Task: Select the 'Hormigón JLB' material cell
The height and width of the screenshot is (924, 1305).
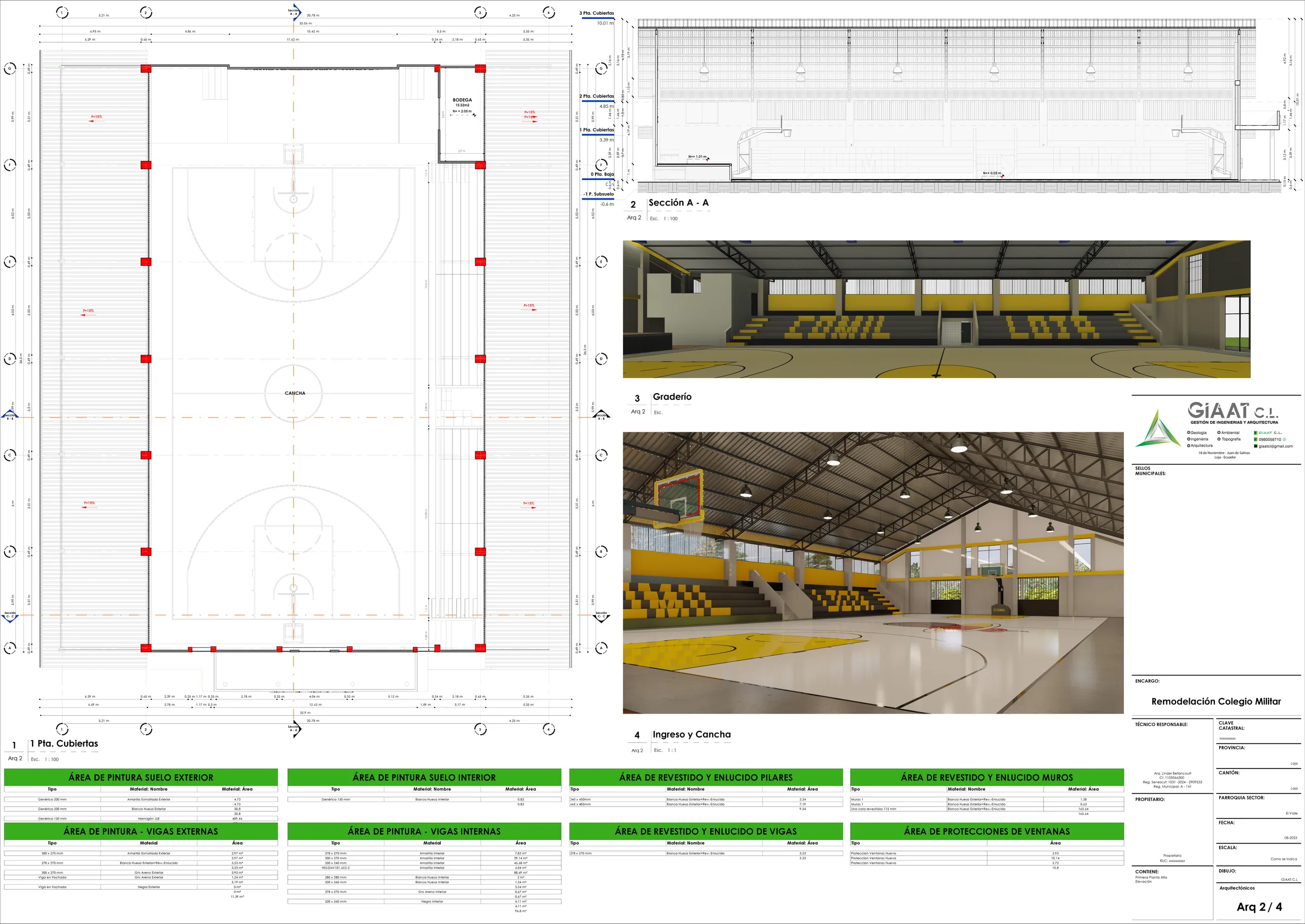Action: pos(149,818)
